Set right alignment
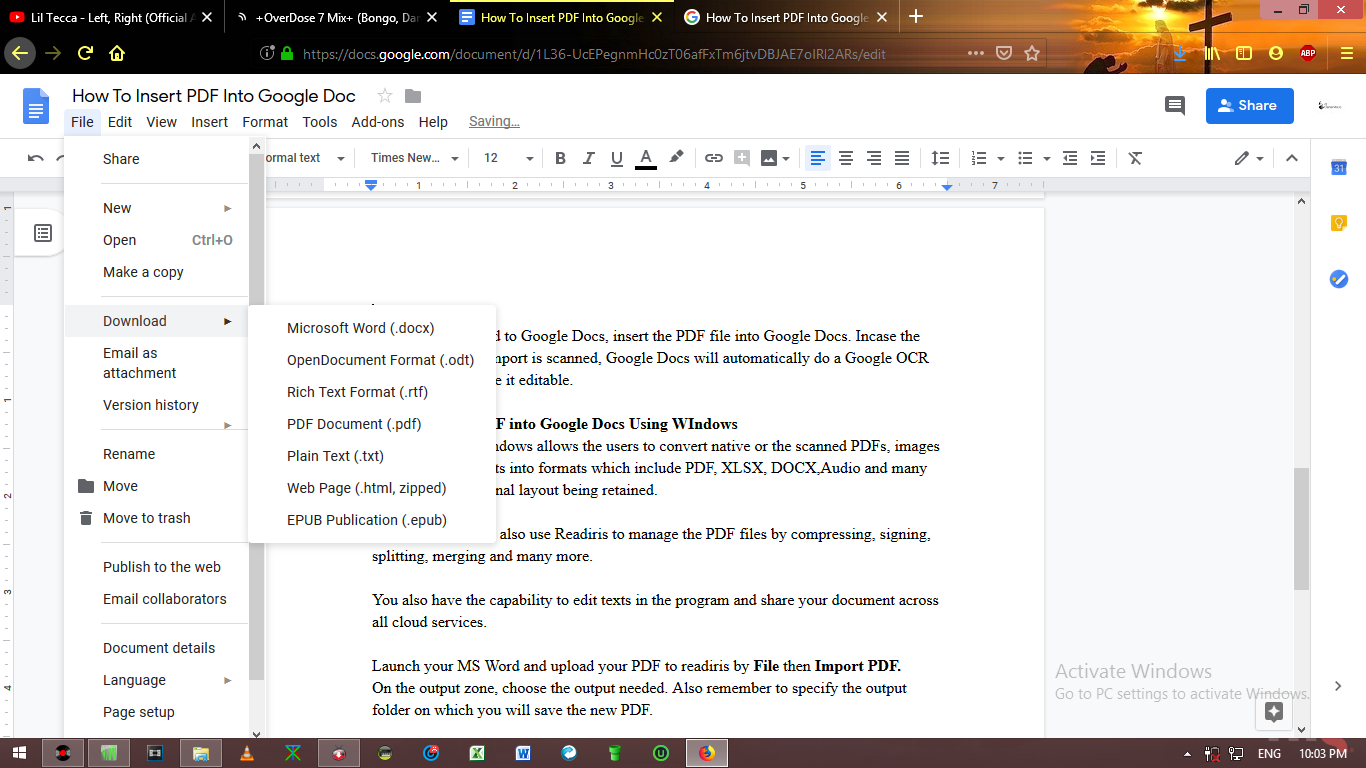This screenshot has height=768, width=1366. [874, 158]
